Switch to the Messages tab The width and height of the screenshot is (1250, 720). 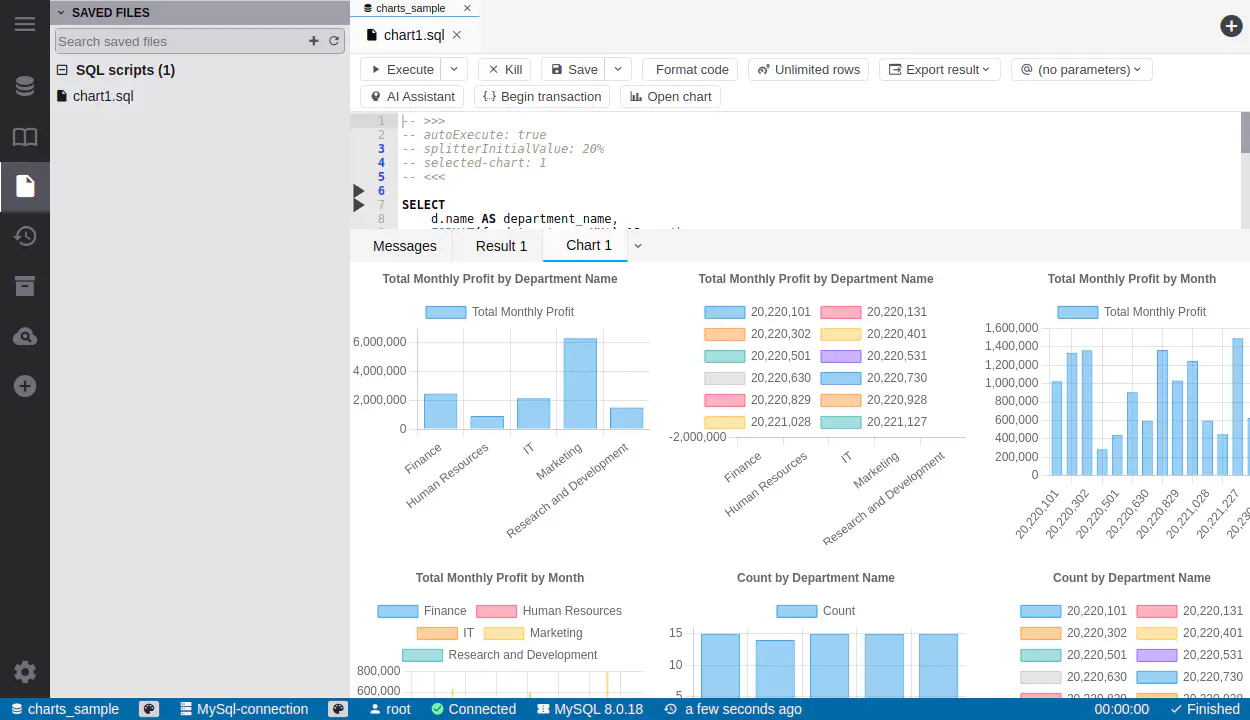coord(404,246)
